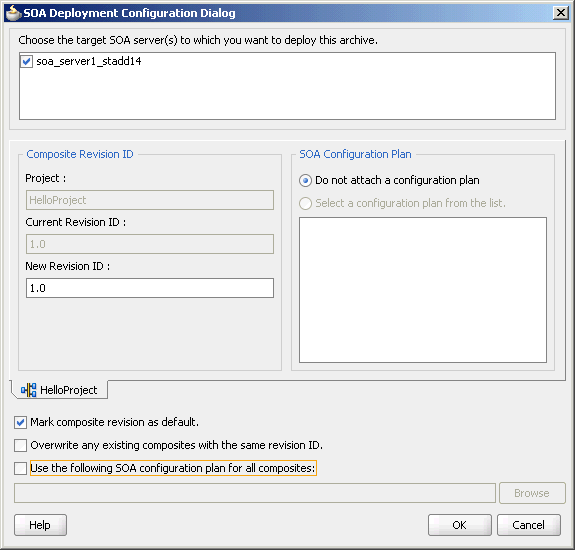The width and height of the screenshot is (575, 550).
Task: Click the SOA dialog title bar icon
Action: click(x=14, y=13)
